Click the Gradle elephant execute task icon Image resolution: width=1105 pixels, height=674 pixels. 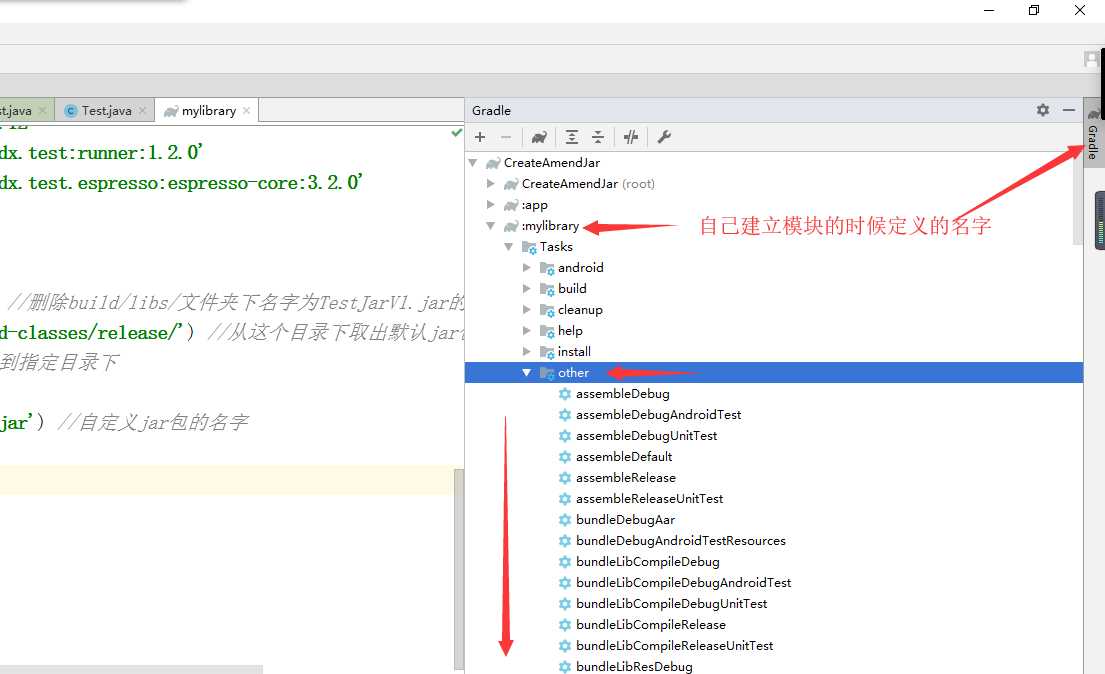pos(539,137)
